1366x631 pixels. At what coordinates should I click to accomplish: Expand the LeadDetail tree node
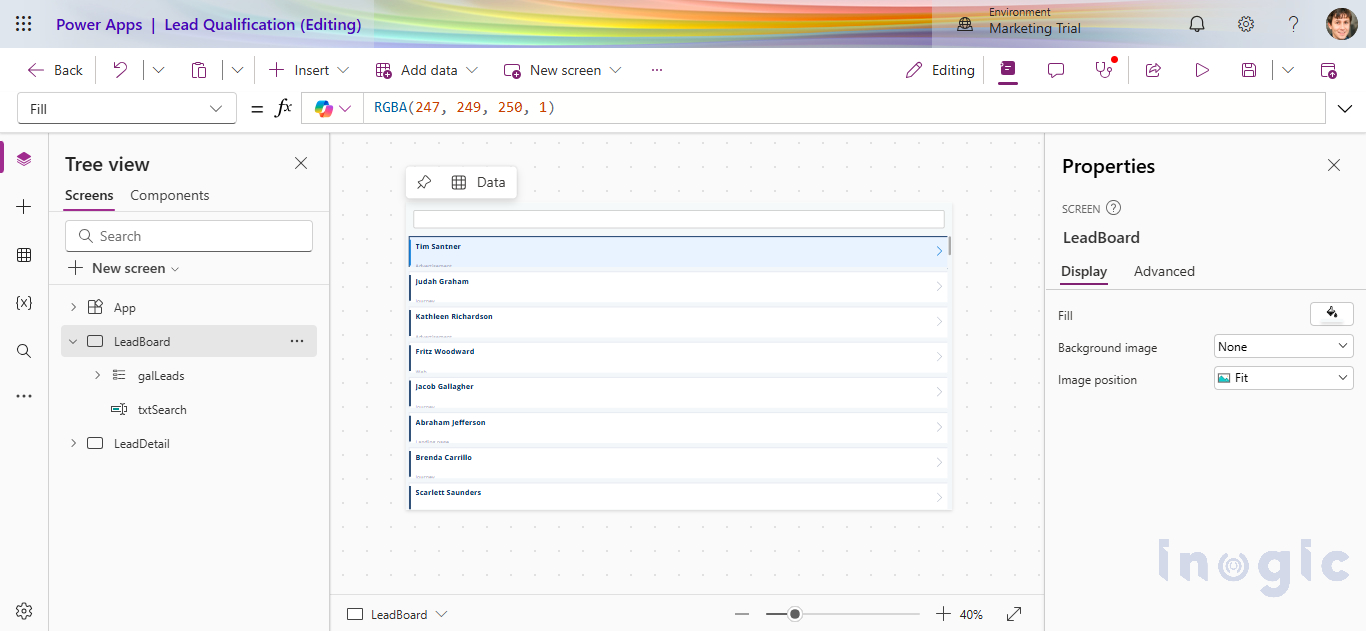coord(73,443)
